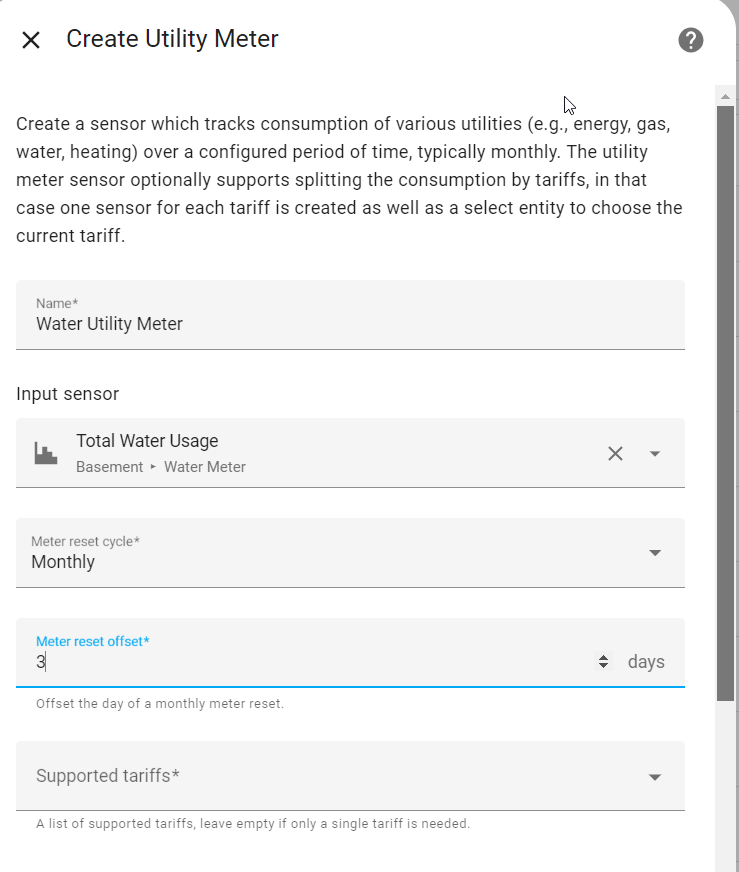Click the vertical scrollbar thumb
The width and height of the screenshot is (739, 872).
[725, 403]
